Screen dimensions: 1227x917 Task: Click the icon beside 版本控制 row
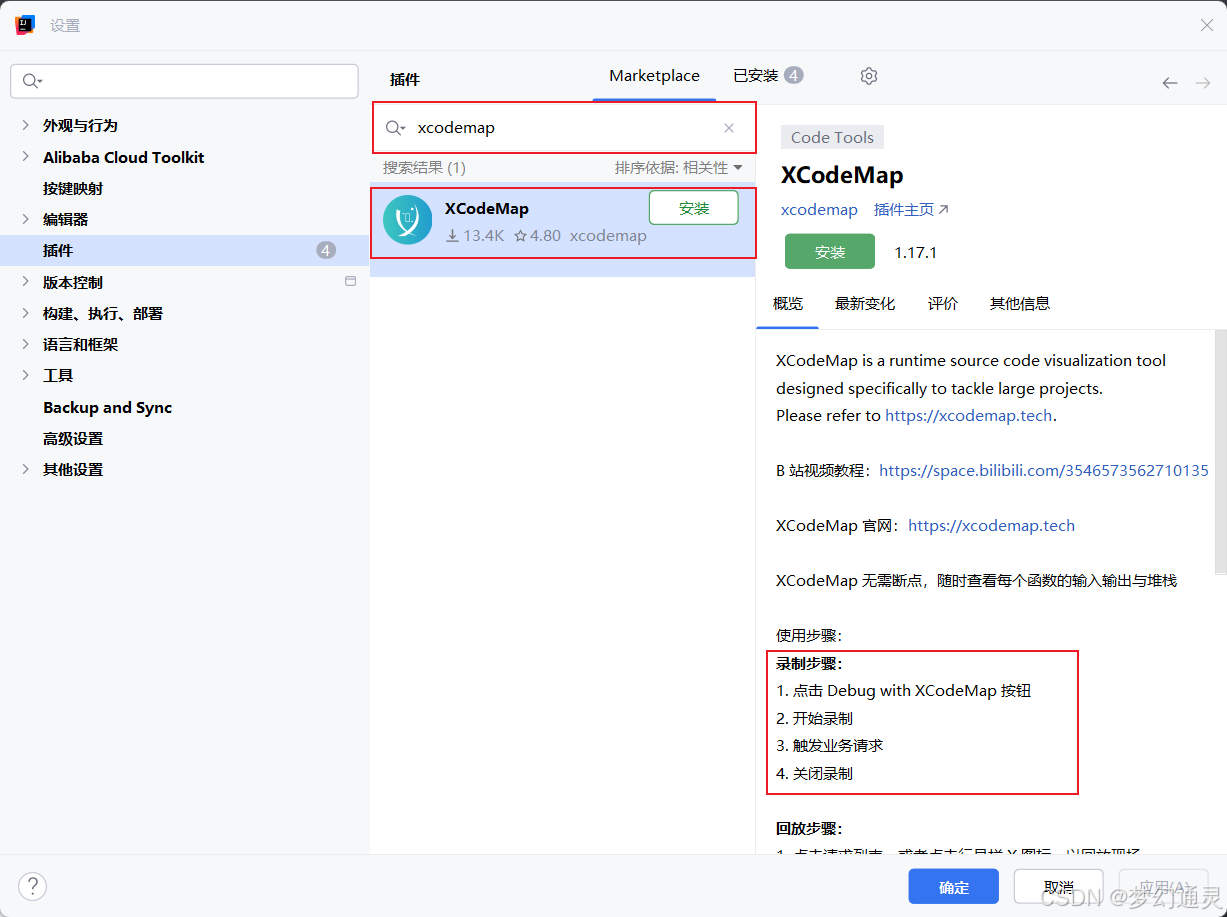click(350, 282)
